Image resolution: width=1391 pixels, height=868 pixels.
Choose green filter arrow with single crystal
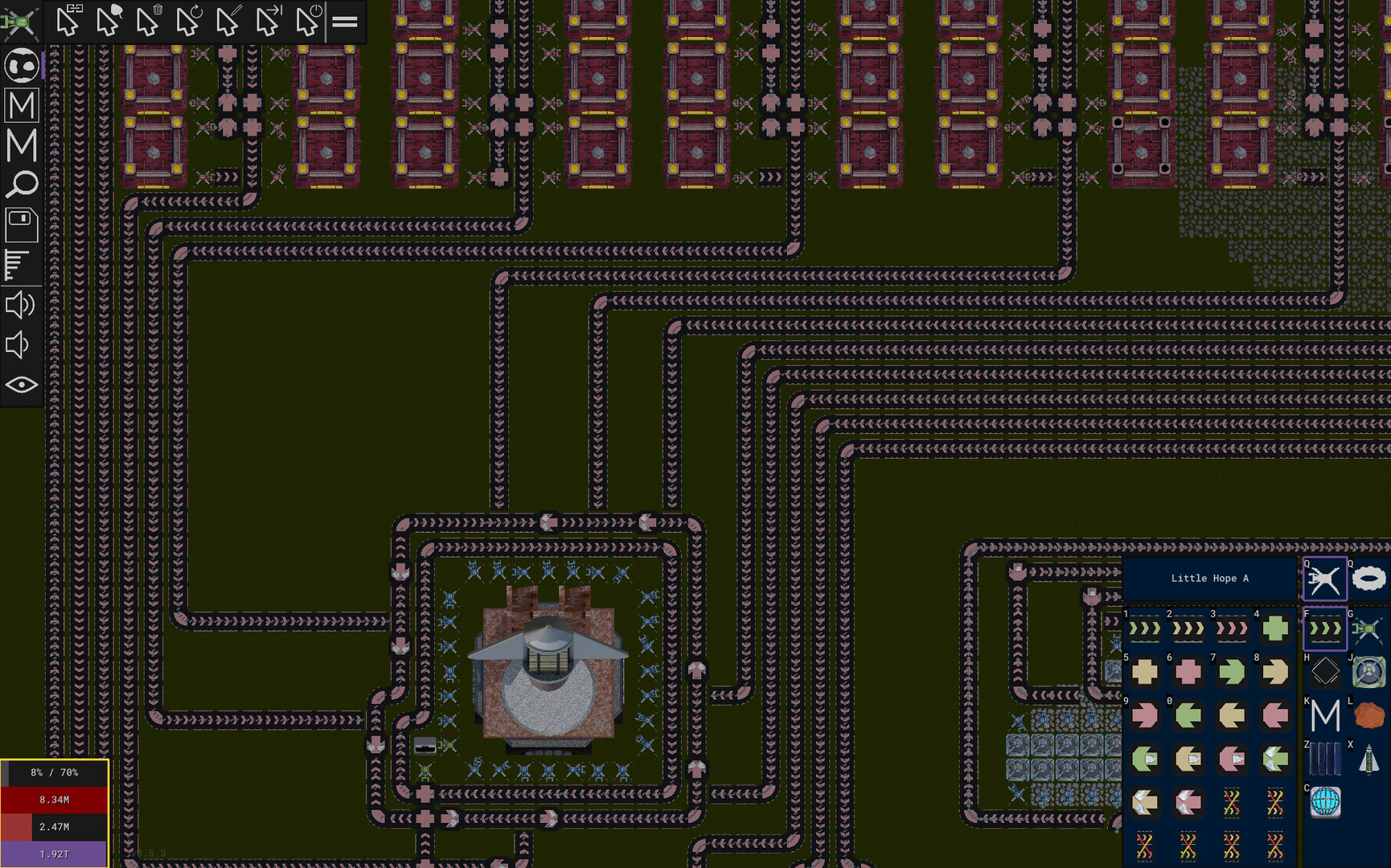coord(1144,759)
